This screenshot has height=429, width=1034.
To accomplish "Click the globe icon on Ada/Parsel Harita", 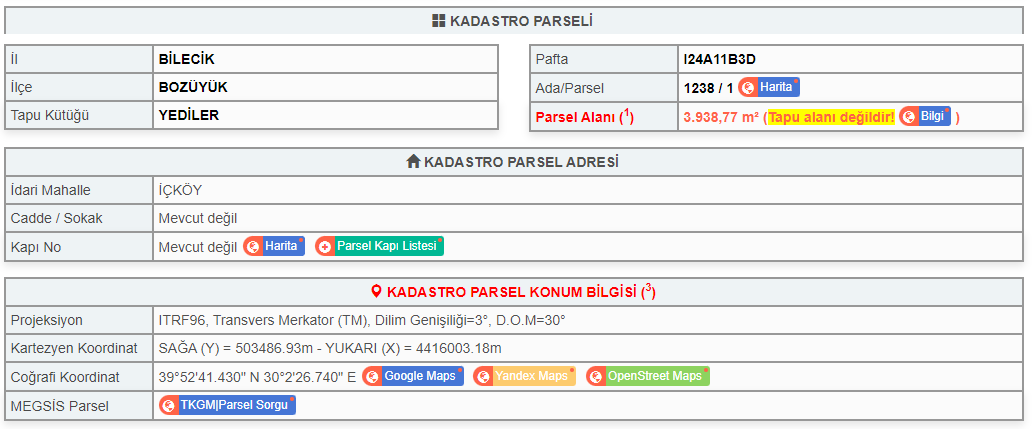I will (x=748, y=88).
